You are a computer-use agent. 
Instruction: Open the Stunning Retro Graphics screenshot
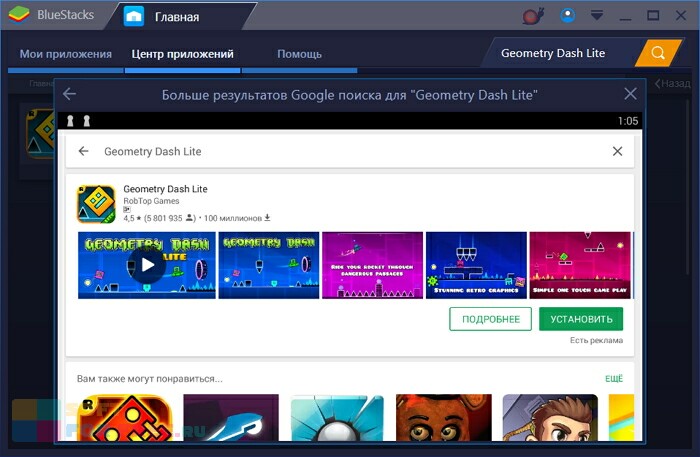(x=476, y=265)
